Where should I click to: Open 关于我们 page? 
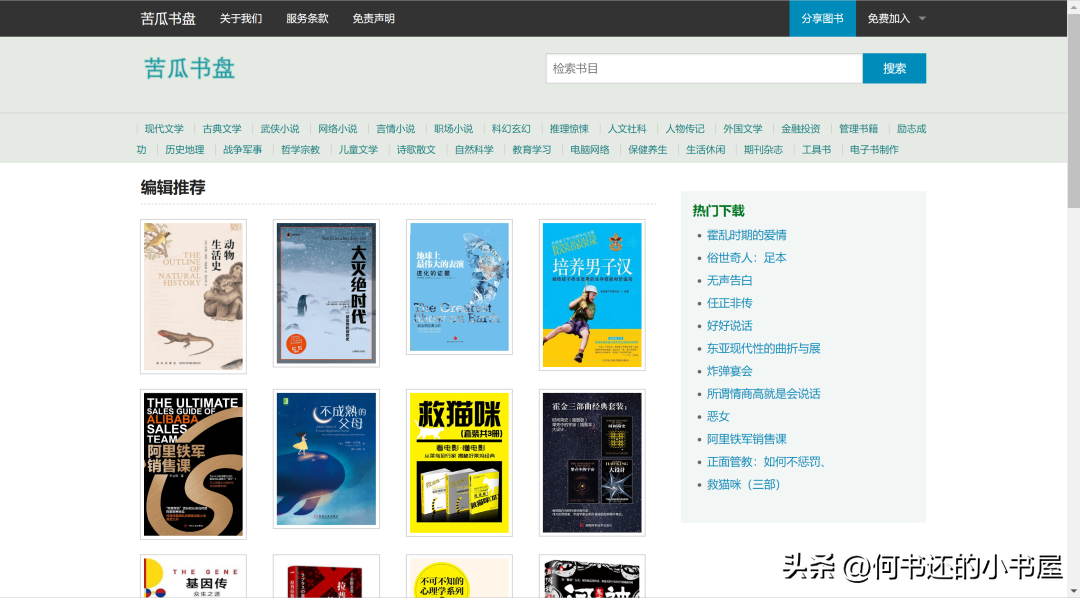click(241, 19)
